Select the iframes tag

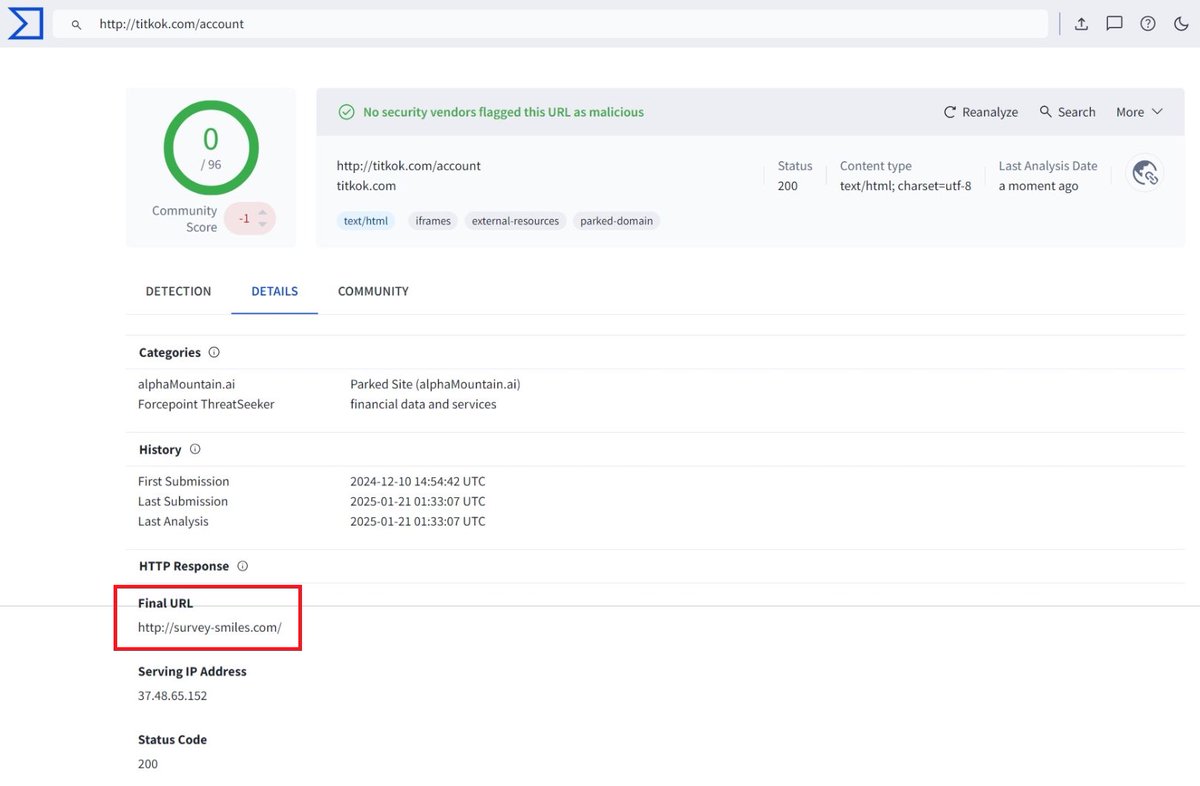(x=433, y=221)
